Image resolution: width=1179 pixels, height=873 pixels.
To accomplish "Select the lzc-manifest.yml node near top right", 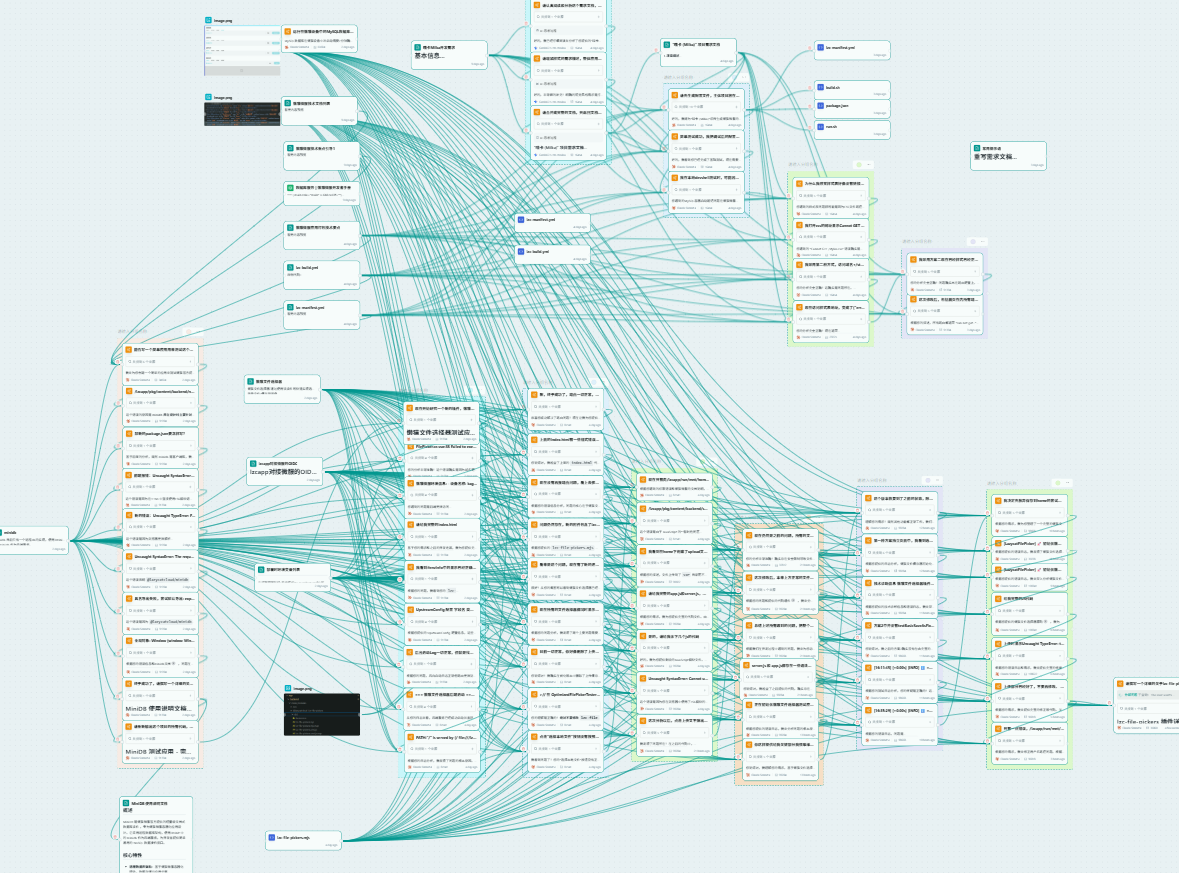I will pos(852,50).
